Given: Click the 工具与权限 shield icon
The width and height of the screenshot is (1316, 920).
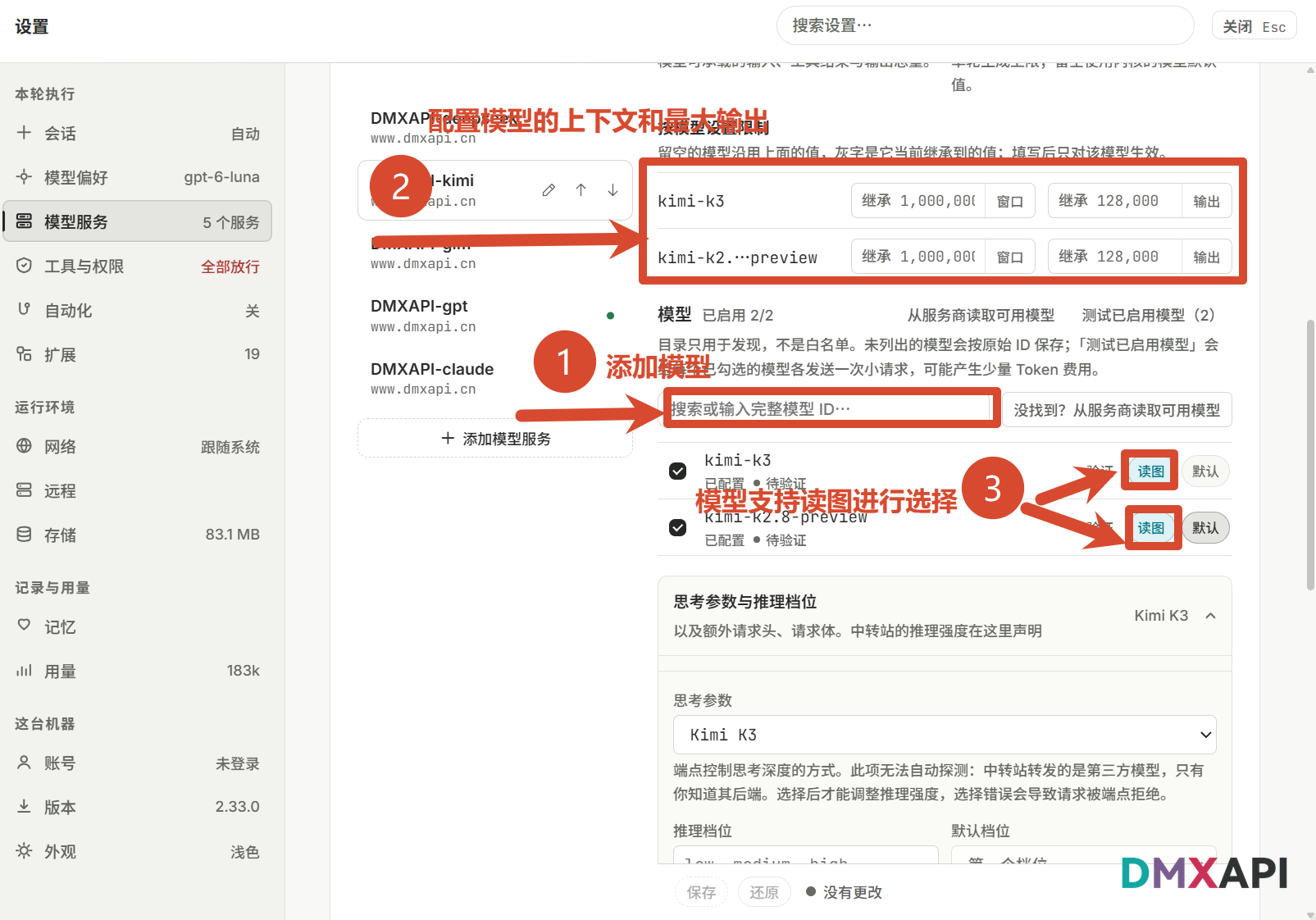Looking at the screenshot, I should click(x=25, y=266).
